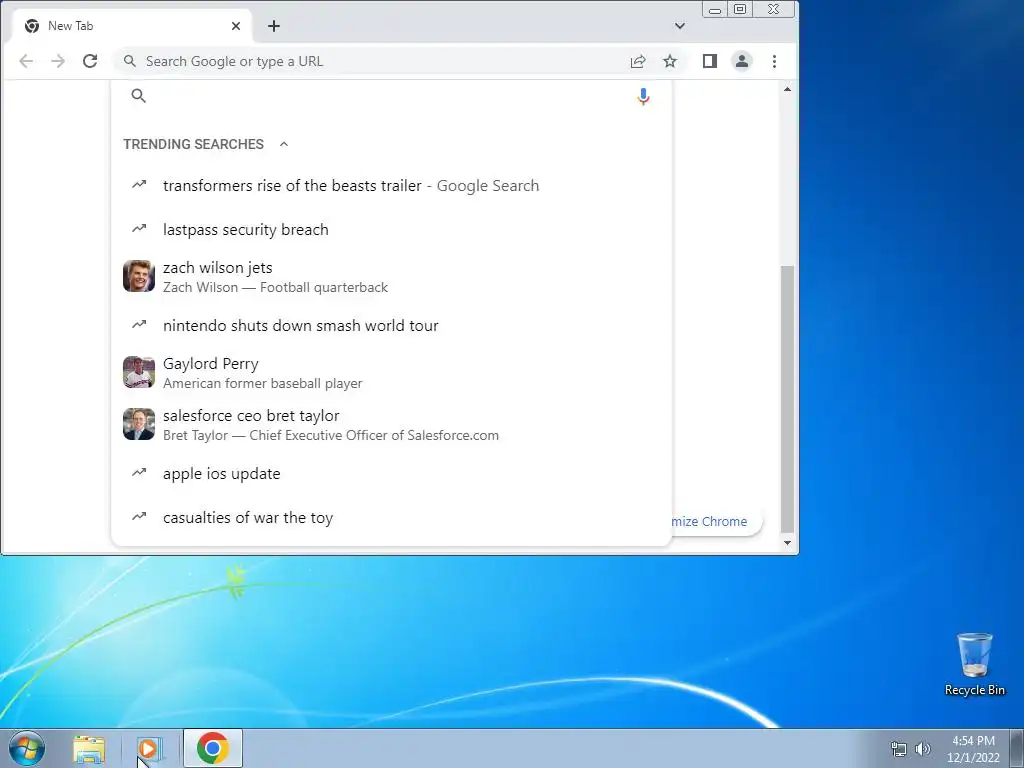Minimize the Chrome window
The image size is (1024, 768).
tap(715, 9)
